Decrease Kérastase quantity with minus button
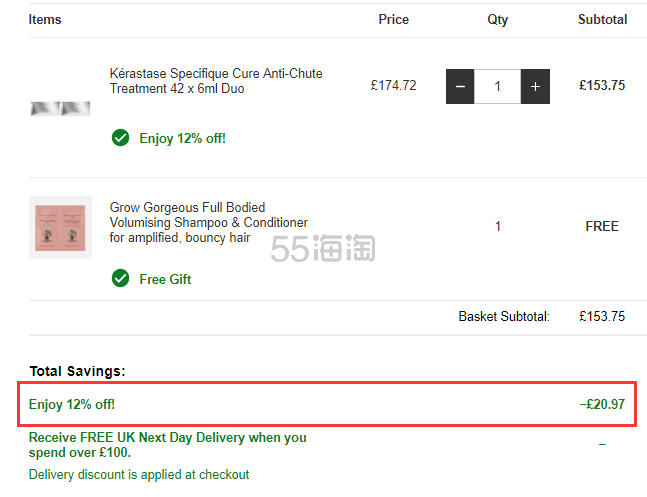647x497 pixels. pos(460,87)
